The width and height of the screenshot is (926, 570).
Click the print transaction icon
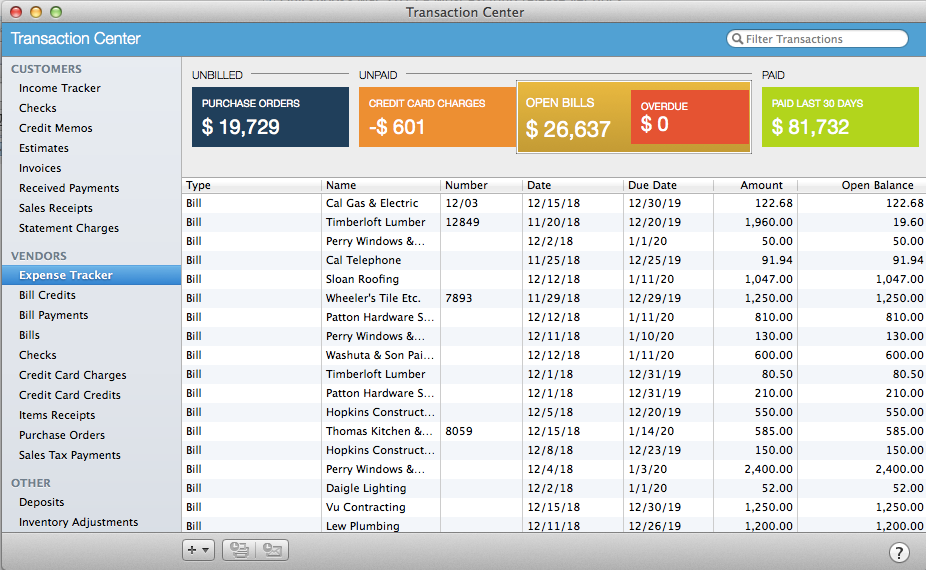[238, 549]
